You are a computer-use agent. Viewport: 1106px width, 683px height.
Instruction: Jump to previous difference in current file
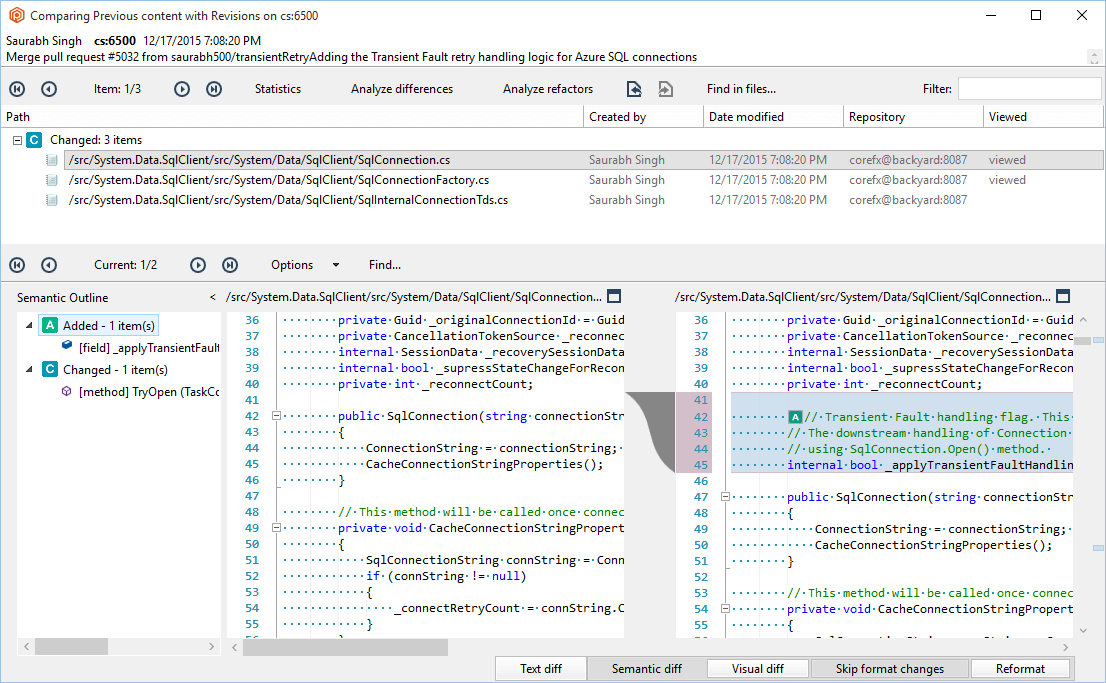coord(49,265)
